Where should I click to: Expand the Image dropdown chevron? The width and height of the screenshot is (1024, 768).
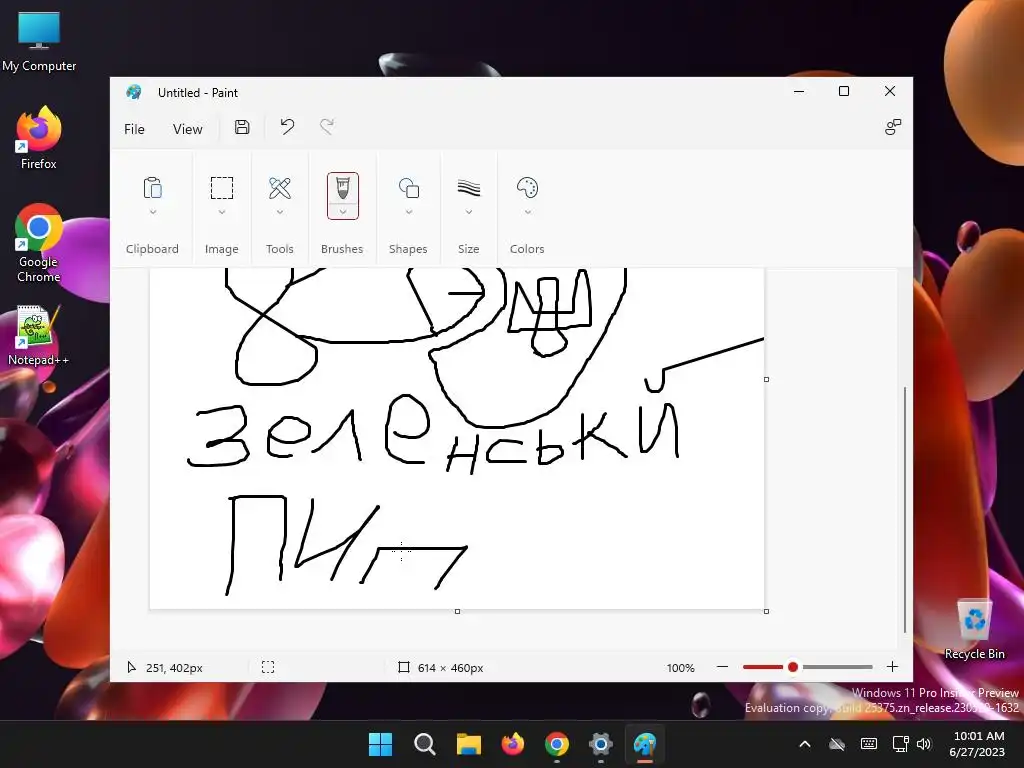click(221, 212)
